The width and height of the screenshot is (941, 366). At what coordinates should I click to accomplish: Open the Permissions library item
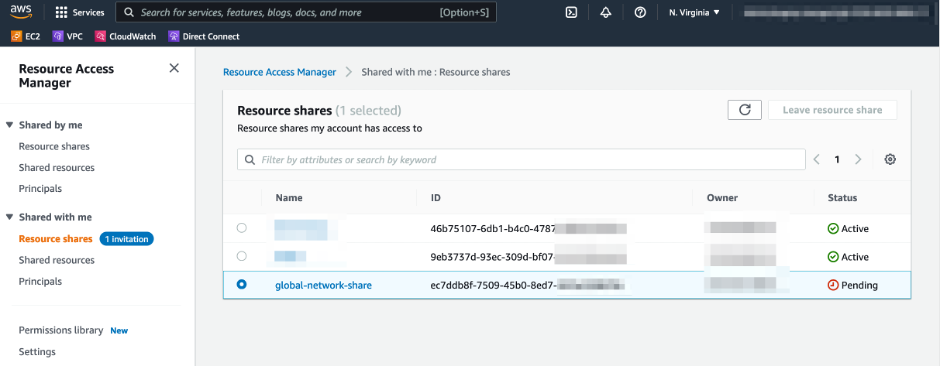61,330
